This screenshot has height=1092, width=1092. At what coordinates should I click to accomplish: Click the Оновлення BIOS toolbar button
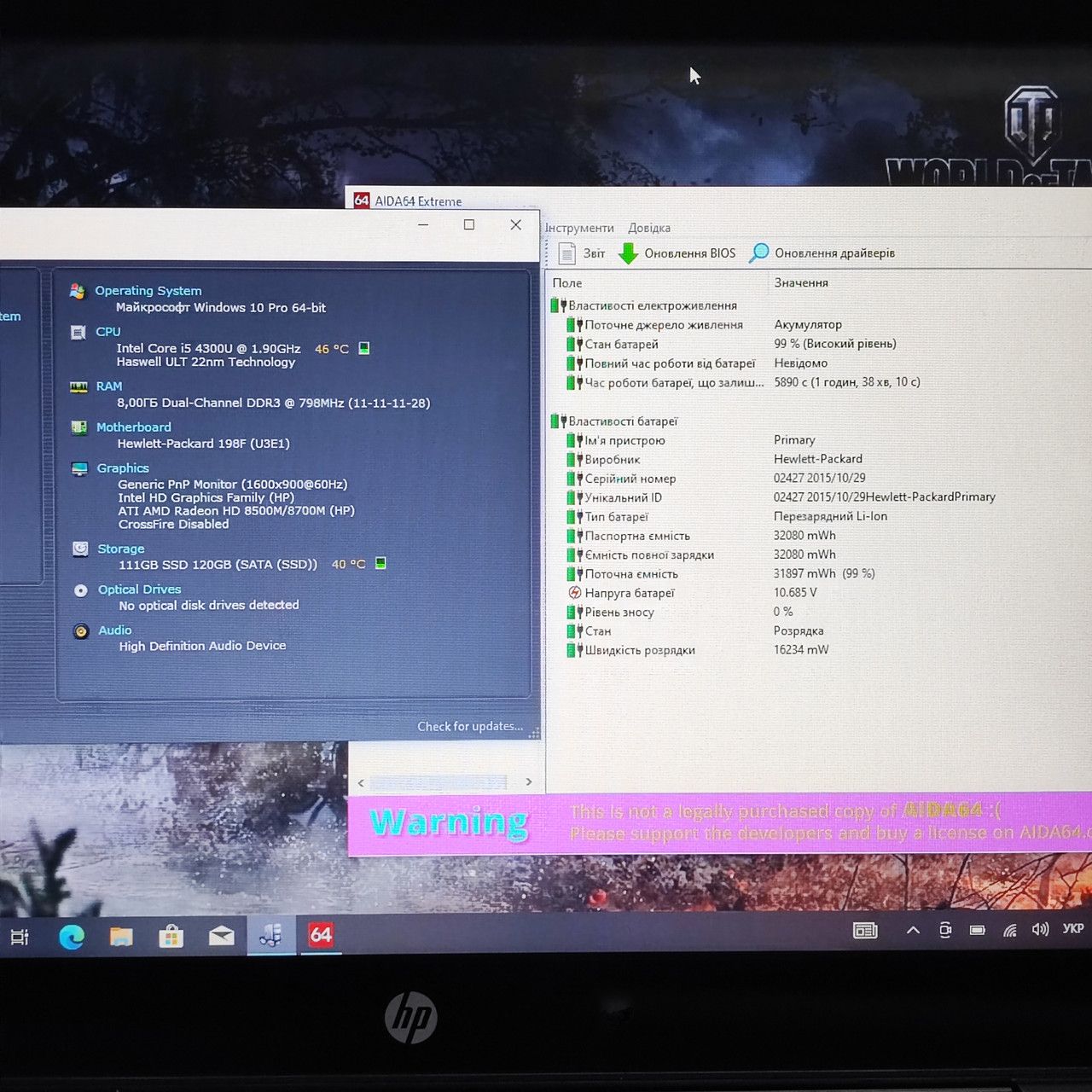click(677, 253)
